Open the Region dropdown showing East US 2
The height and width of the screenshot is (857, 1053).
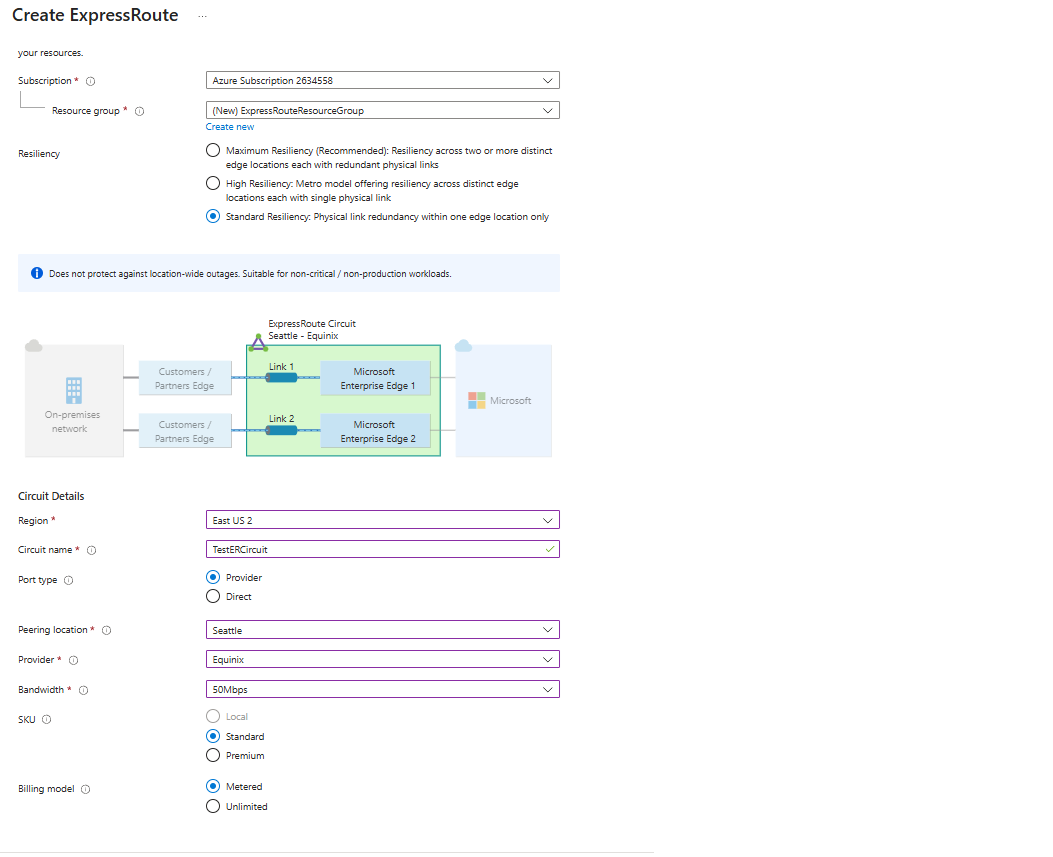click(382, 521)
